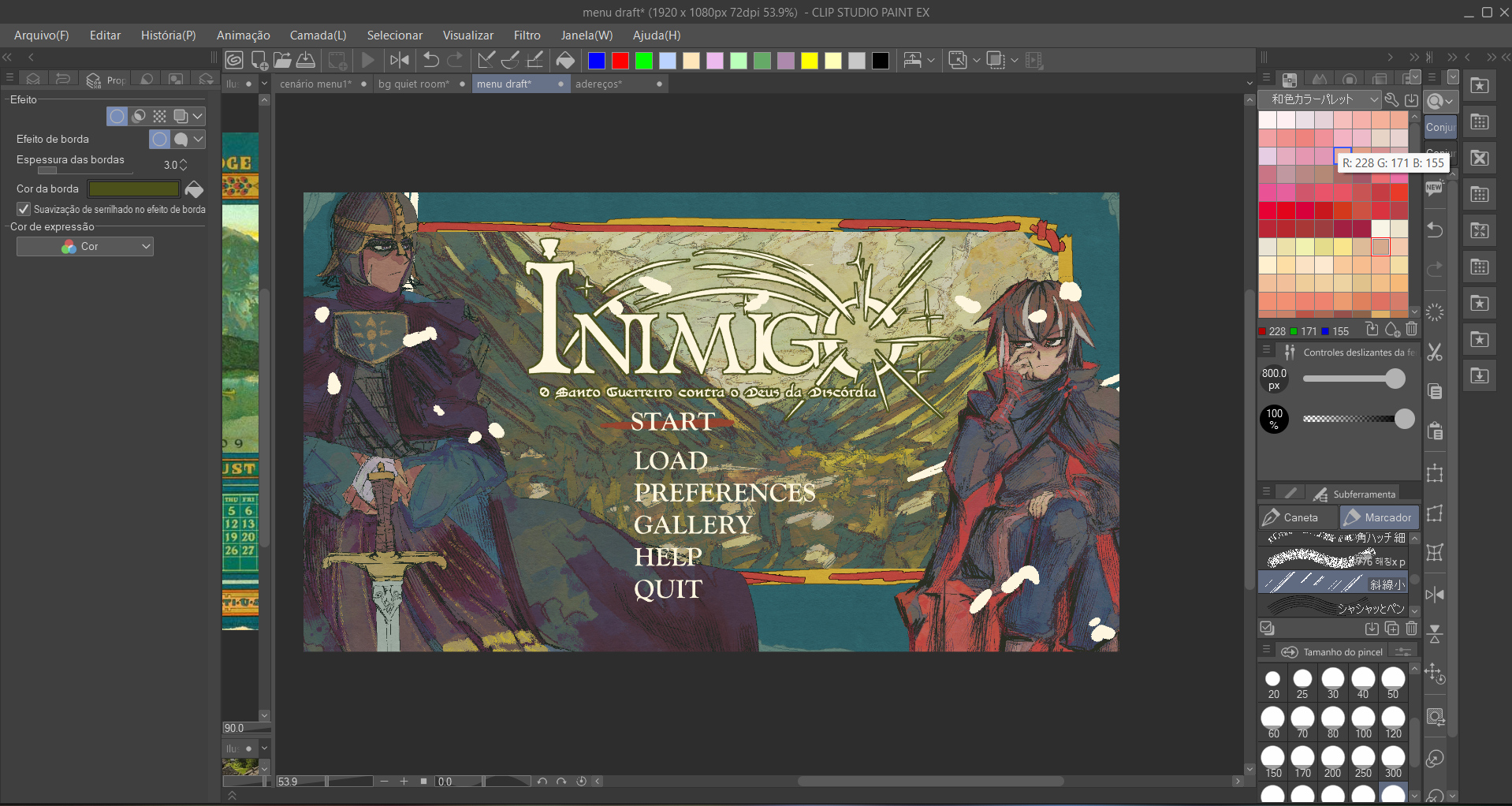Click the scissors cut icon
The image size is (1512, 806).
(1435, 353)
